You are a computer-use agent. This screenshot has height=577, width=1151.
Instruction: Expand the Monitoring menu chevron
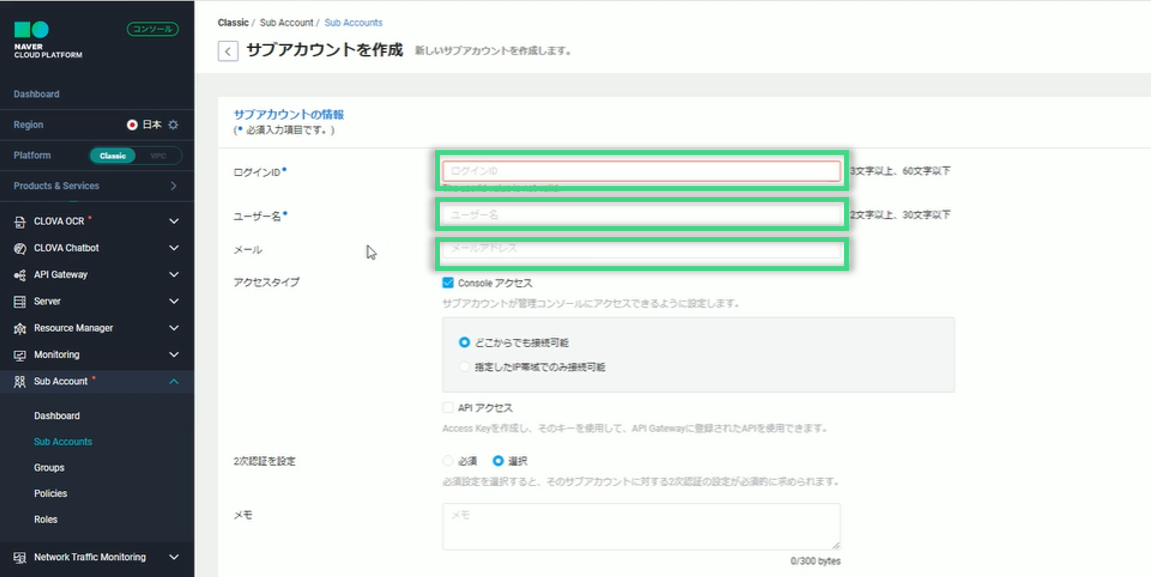(x=174, y=355)
